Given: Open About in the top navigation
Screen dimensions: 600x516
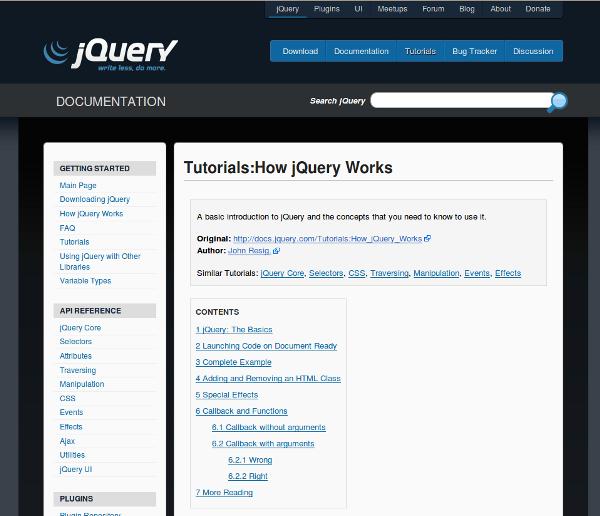Looking at the screenshot, I should click(x=501, y=9).
